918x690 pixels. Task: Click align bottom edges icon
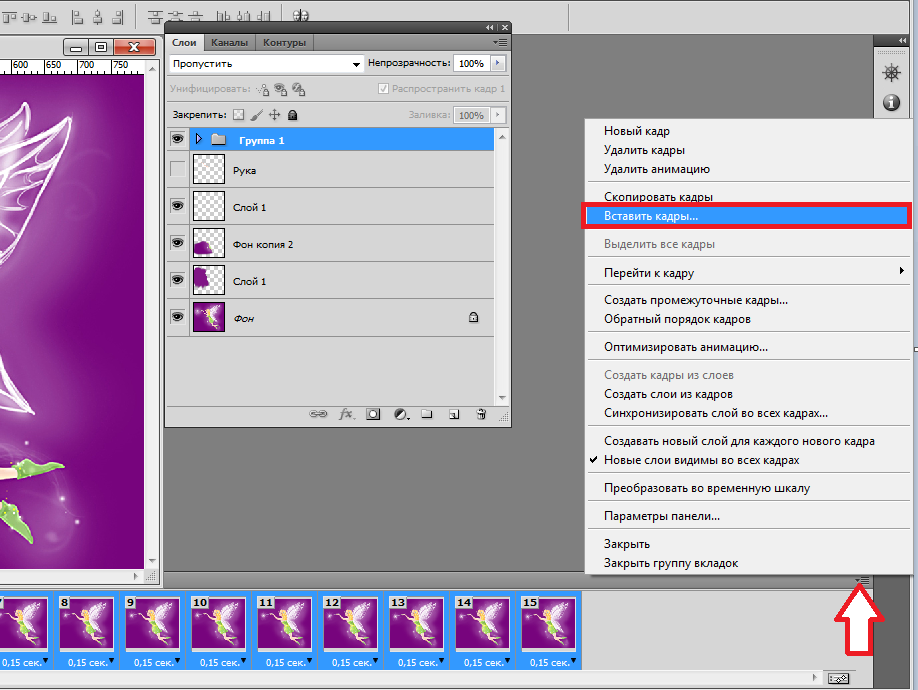[50, 17]
